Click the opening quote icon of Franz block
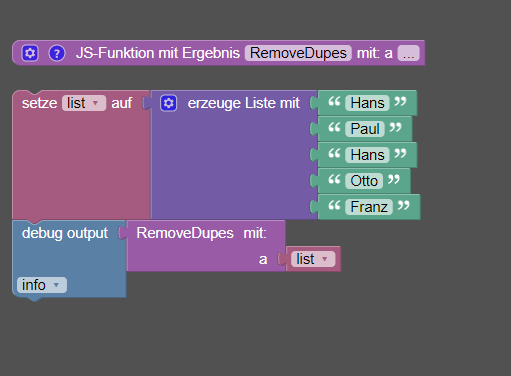Viewport: 511px width, 376px height. (x=334, y=205)
